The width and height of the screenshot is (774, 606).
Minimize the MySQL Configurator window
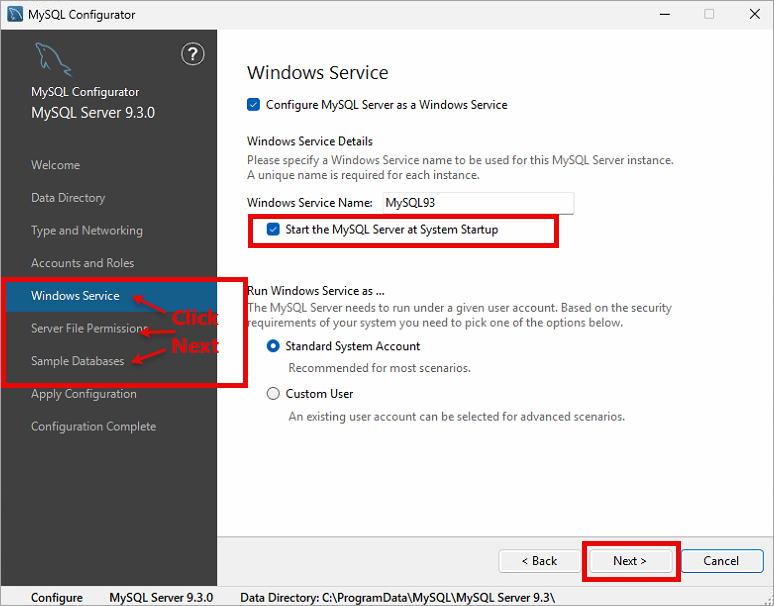point(664,14)
